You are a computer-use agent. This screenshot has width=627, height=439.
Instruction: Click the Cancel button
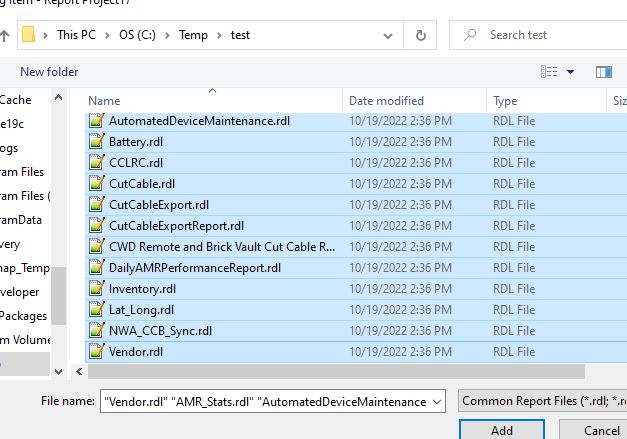click(x=593, y=430)
